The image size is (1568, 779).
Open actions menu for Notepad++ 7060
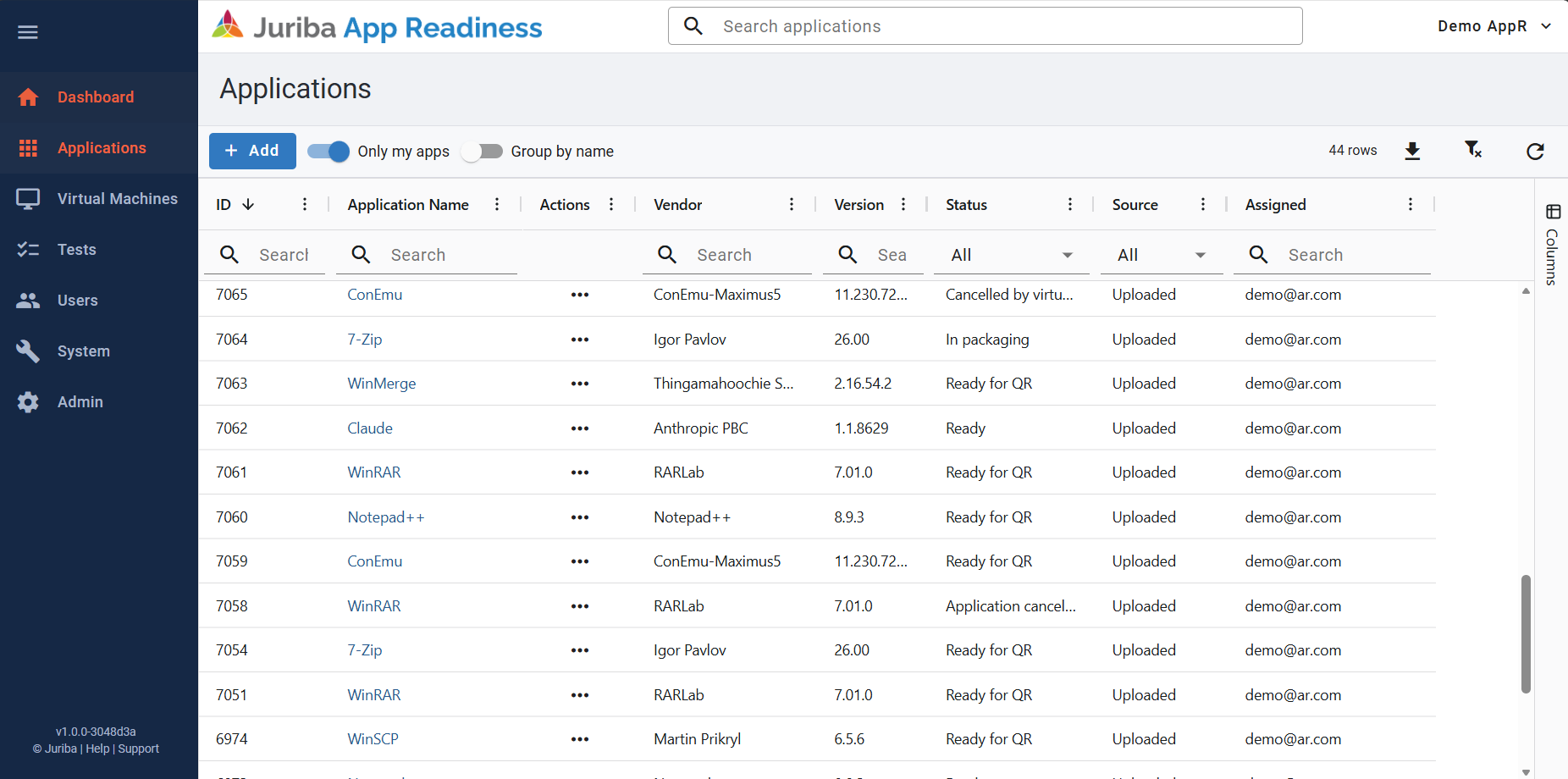[x=580, y=517]
